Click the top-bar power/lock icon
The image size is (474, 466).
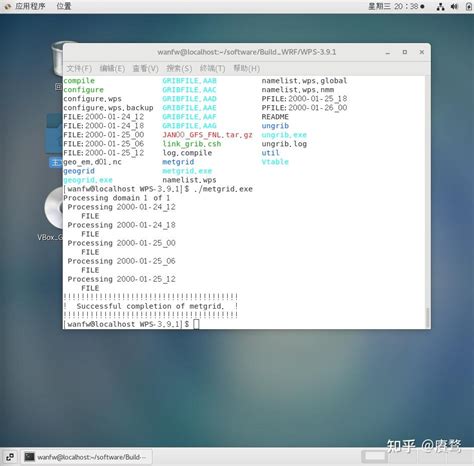click(468, 6)
